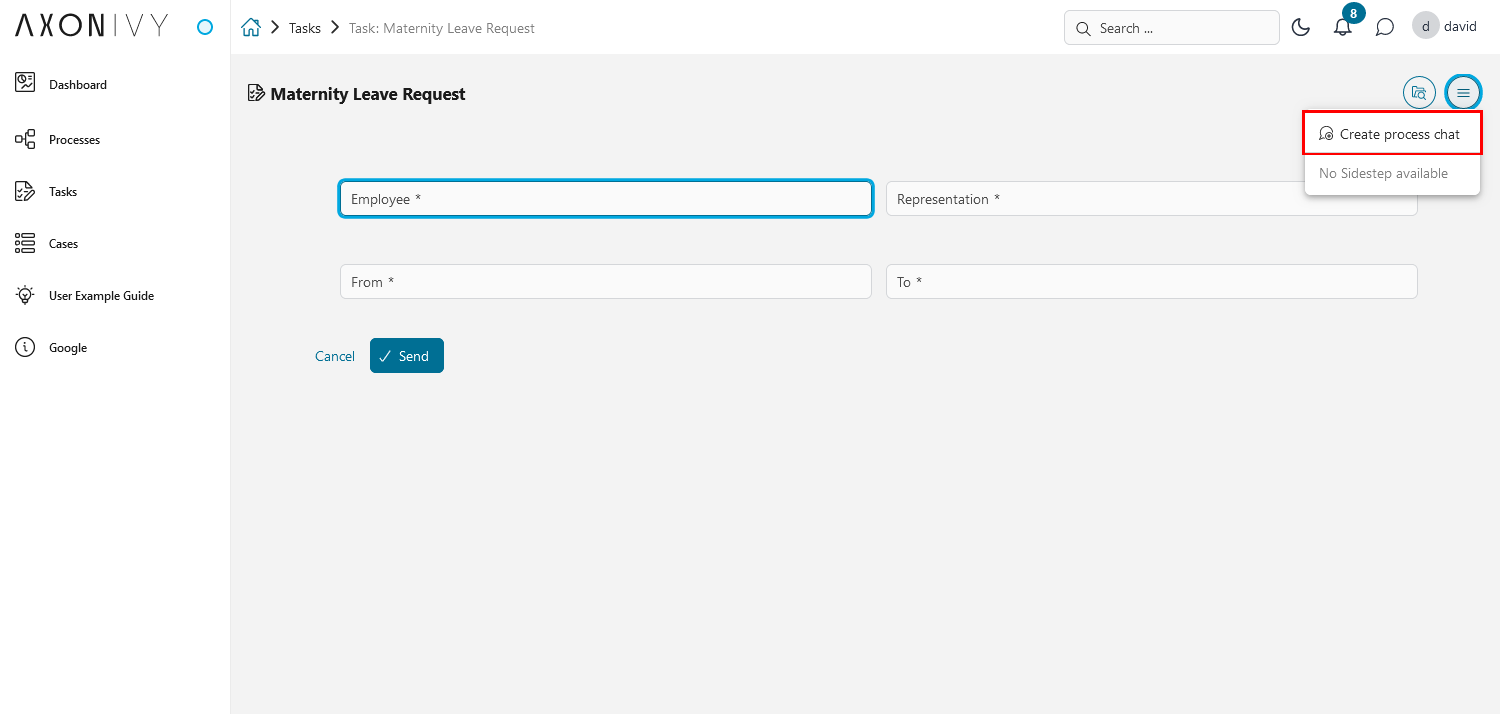Open the chat bubble icon
Screen dimensions: 1500x714
(x=1385, y=28)
